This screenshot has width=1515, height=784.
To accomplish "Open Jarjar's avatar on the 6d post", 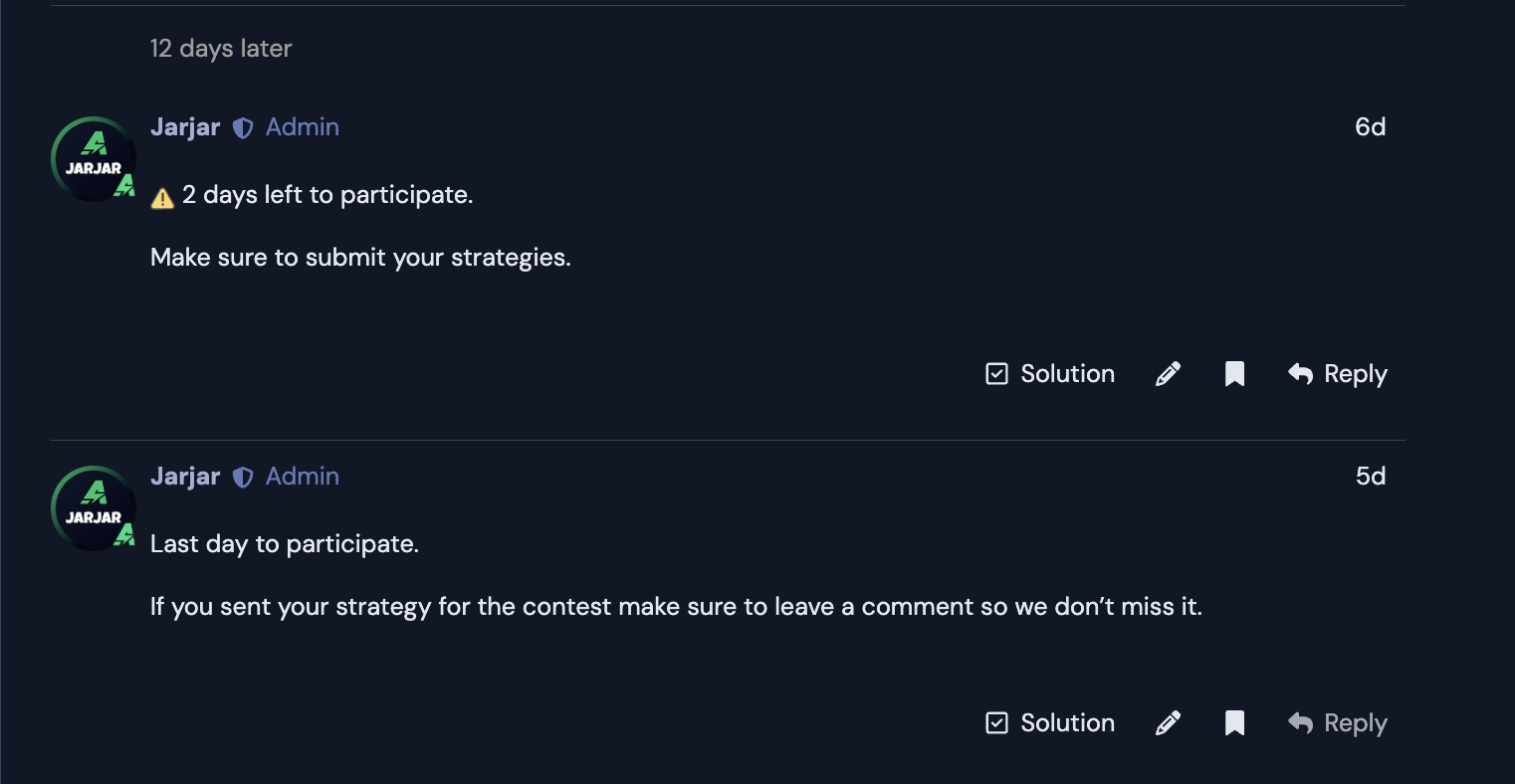I will pos(94,159).
